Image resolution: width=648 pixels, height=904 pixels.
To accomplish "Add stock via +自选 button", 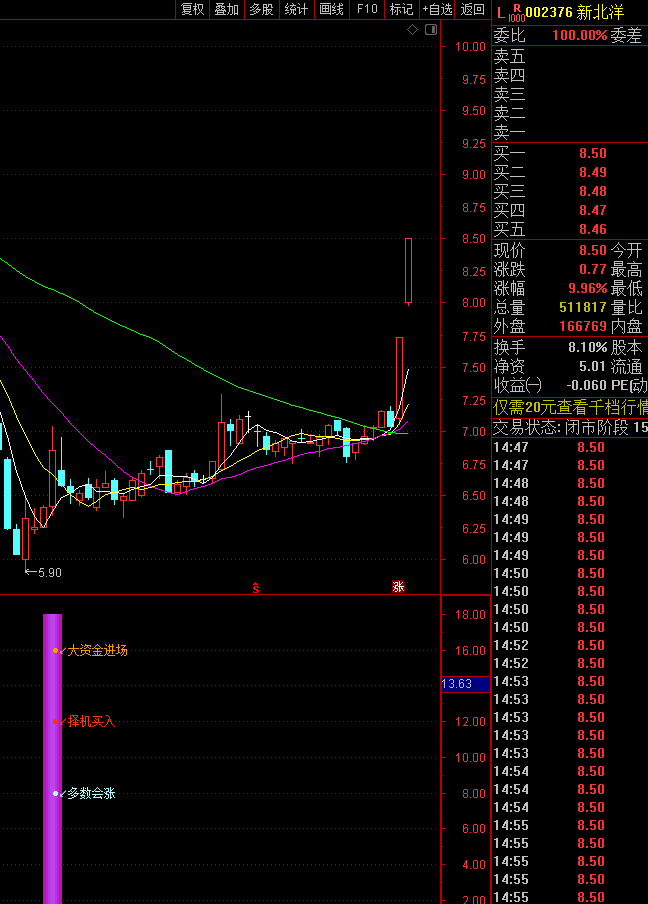I will point(437,9).
